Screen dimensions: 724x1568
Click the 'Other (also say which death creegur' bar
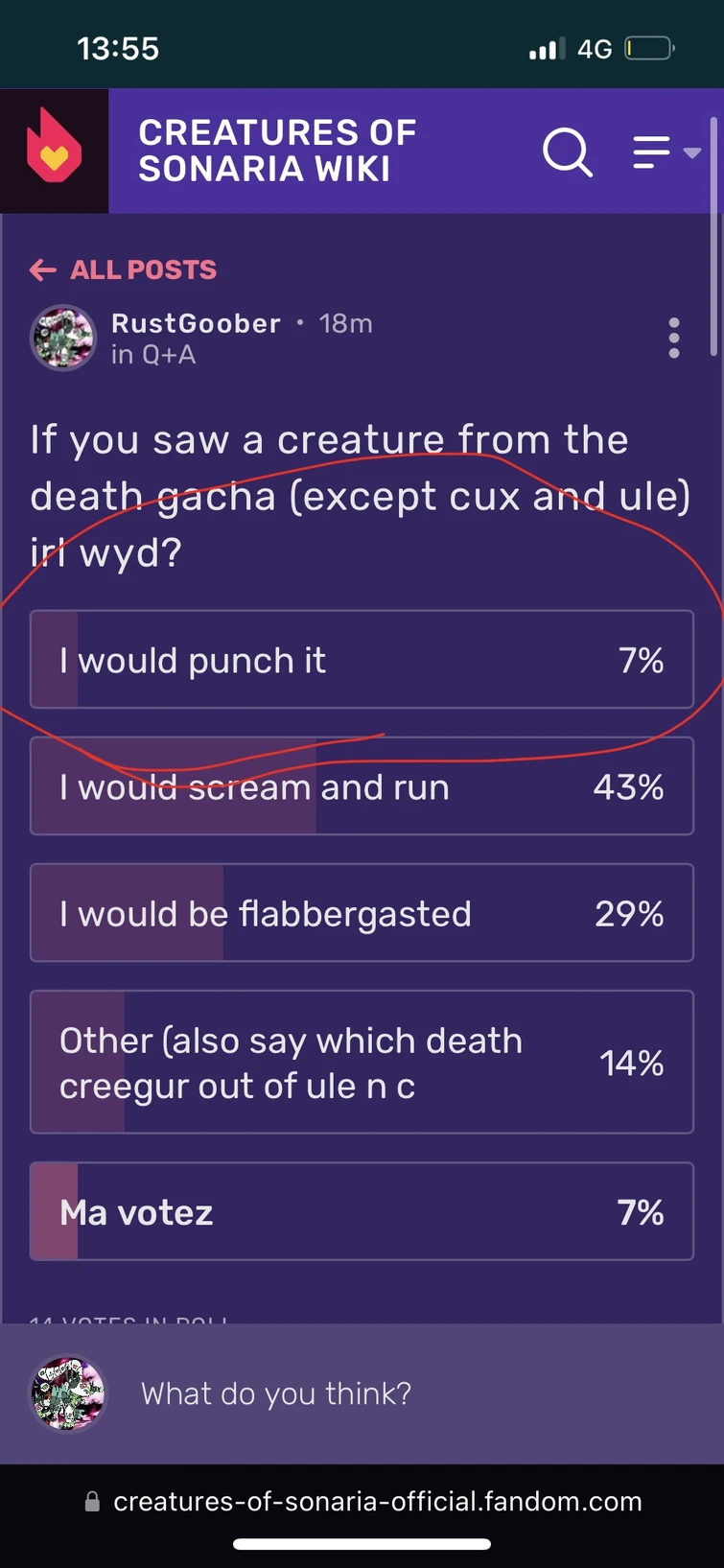[x=362, y=1062]
